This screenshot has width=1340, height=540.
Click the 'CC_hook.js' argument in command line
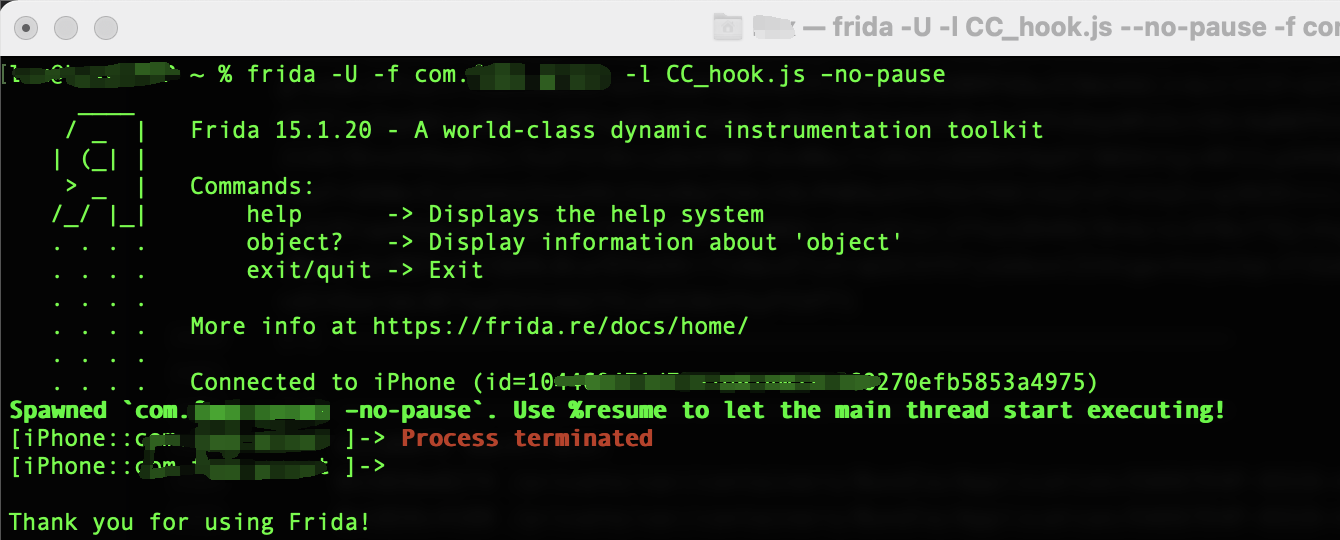tap(735, 74)
